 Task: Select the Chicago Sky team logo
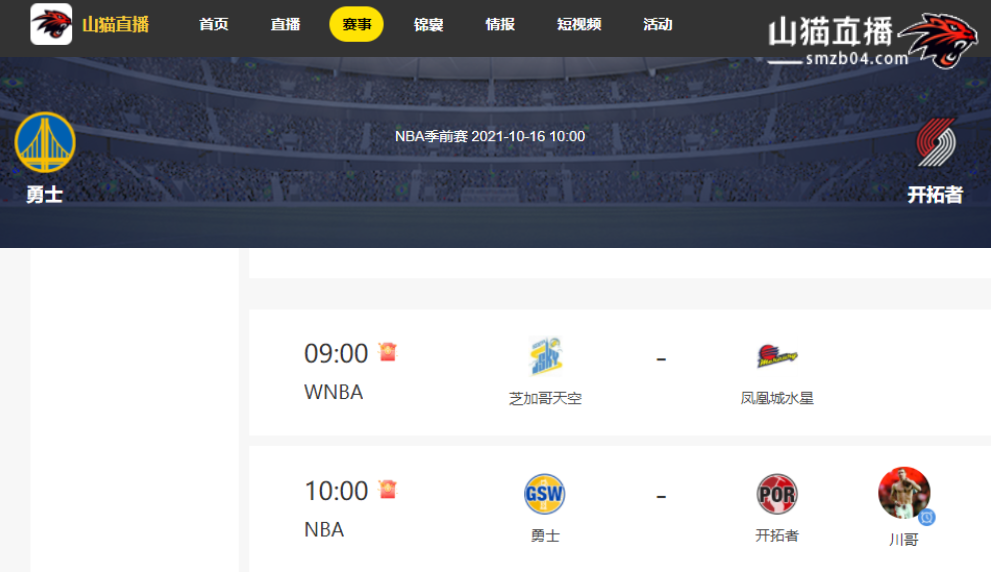545,356
